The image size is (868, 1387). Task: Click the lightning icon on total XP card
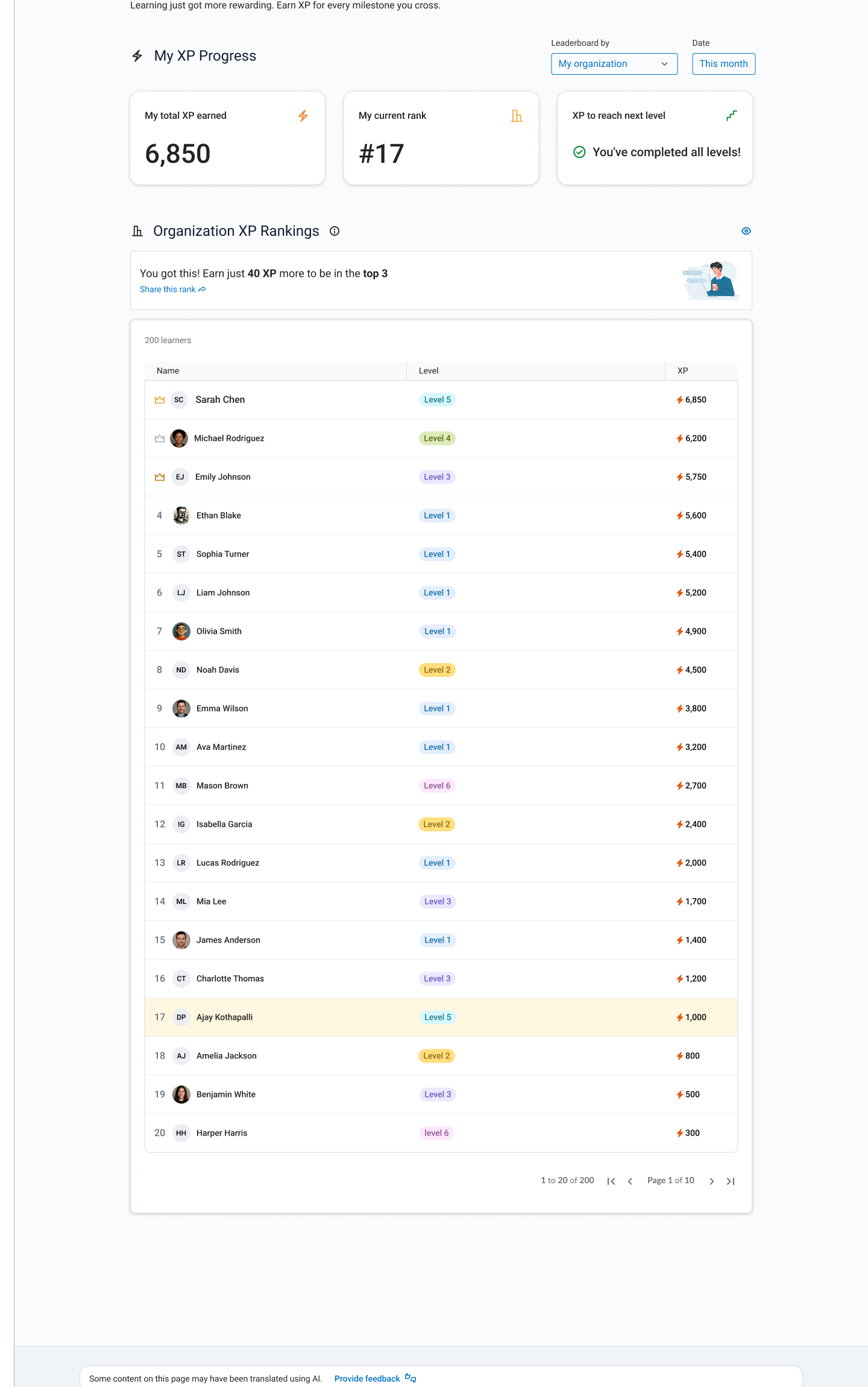[303, 116]
